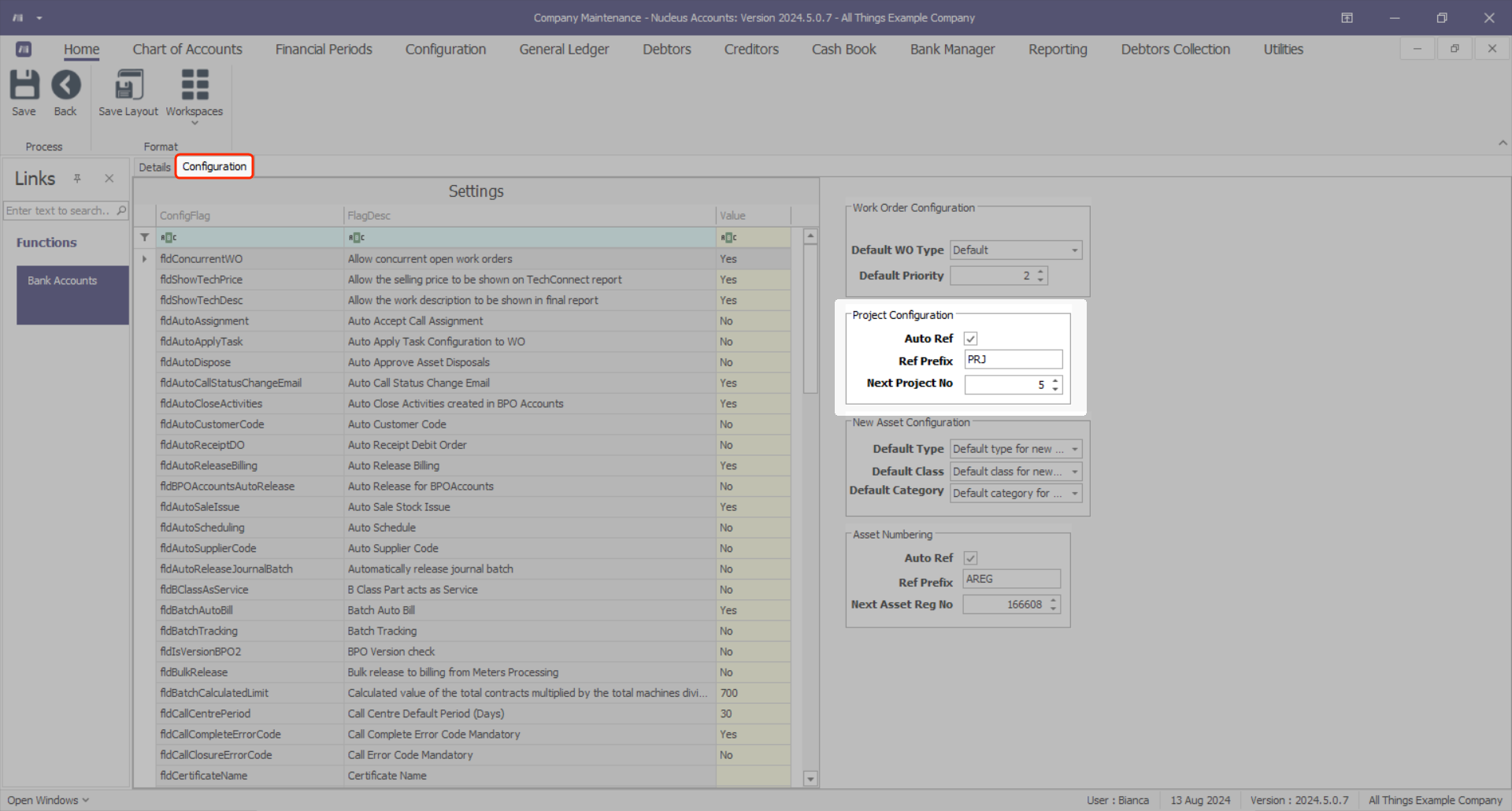This screenshot has width=1512, height=811.
Task: Open New Asset Default Type dropdown
Action: [1074, 449]
